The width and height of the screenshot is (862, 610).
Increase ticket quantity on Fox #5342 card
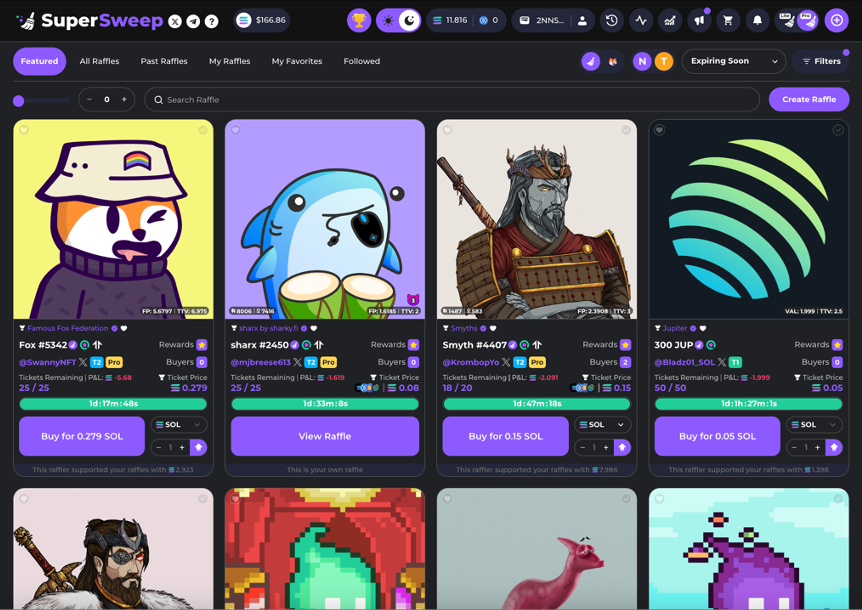tap(182, 447)
